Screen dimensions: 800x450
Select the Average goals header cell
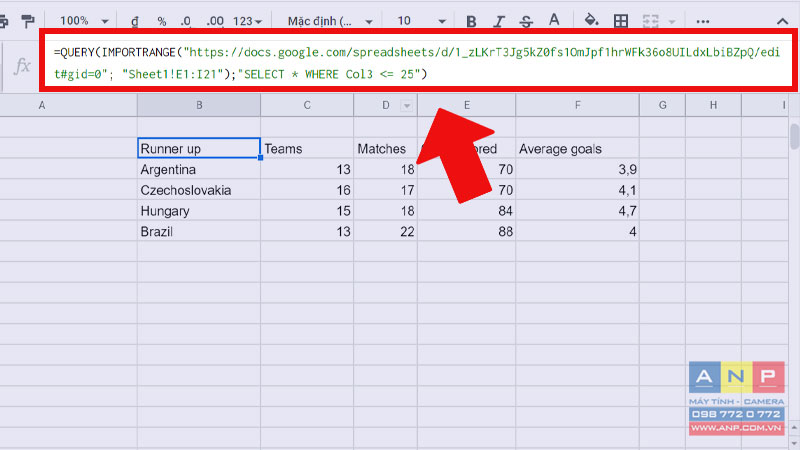click(x=578, y=148)
